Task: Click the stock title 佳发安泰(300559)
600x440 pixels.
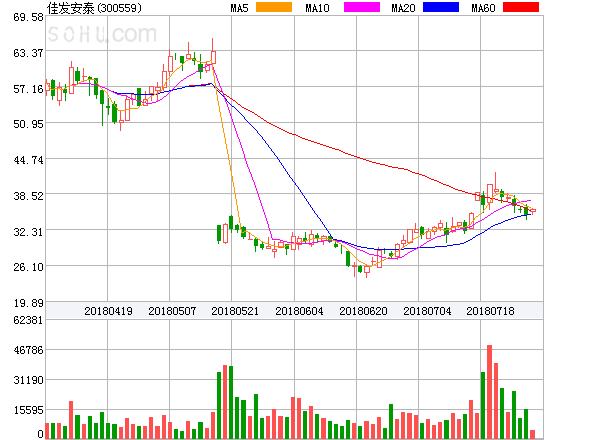Action: (x=94, y=8)
